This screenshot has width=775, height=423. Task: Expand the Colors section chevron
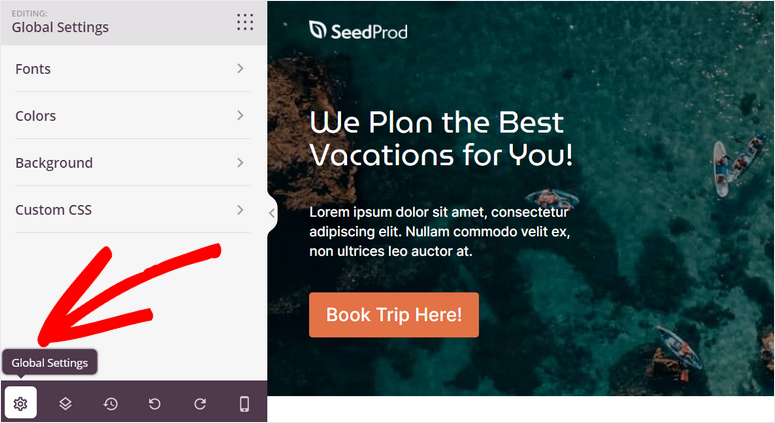pyautogui.click(x=240, y=115)
